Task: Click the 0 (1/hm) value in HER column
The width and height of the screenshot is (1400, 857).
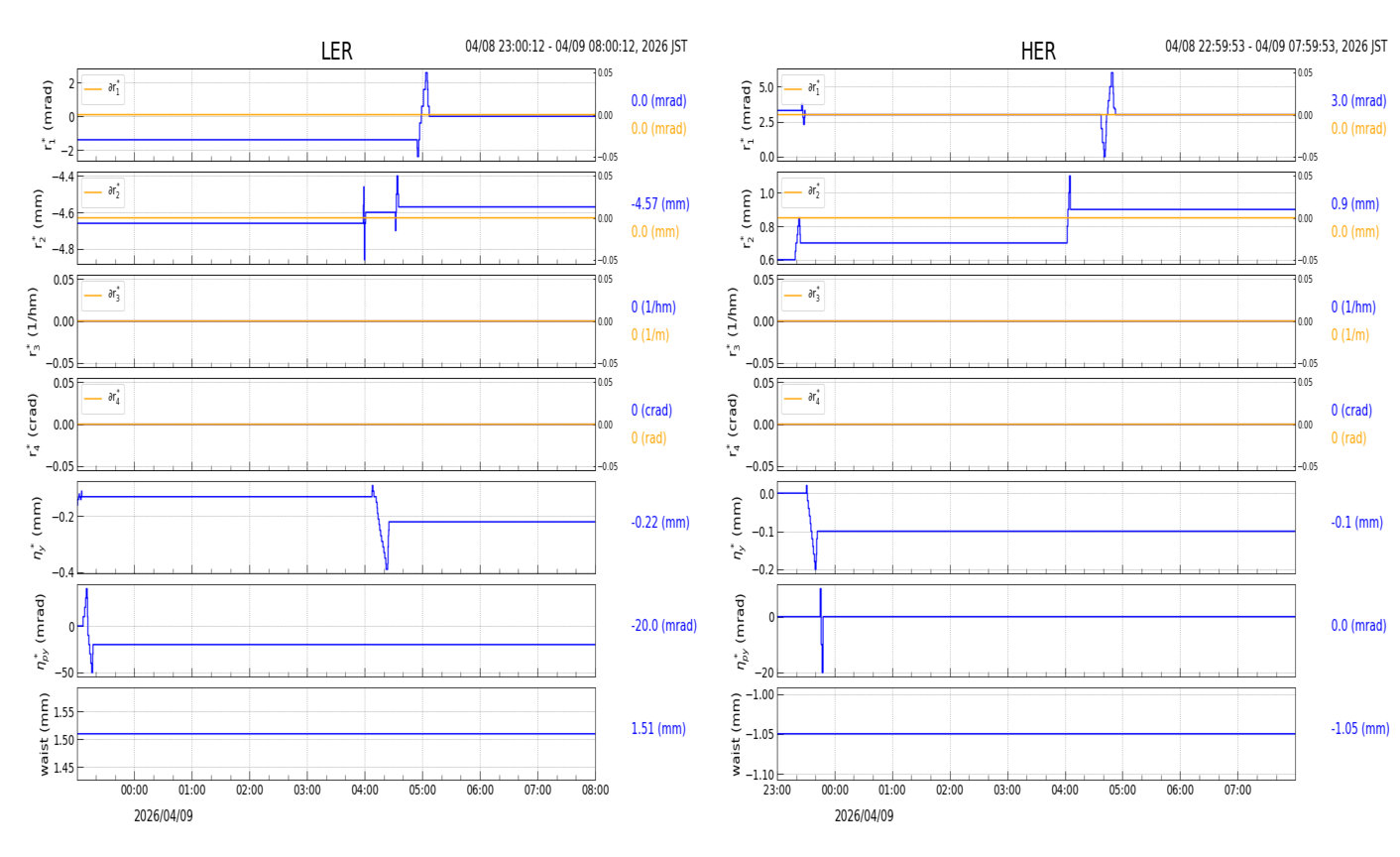Action: (x=1353, y=306)
